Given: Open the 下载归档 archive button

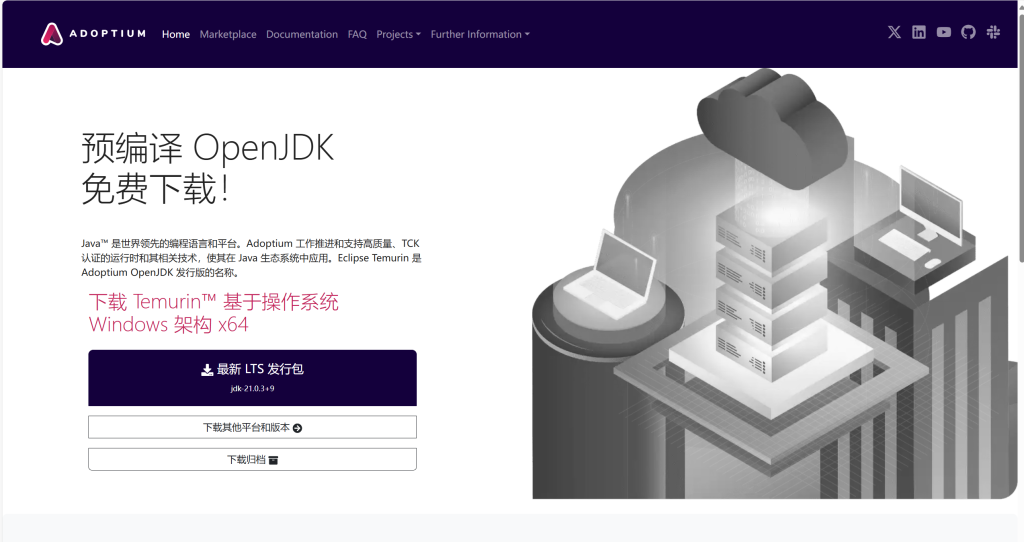Looking at the screenshot, I should pos(252,459).
